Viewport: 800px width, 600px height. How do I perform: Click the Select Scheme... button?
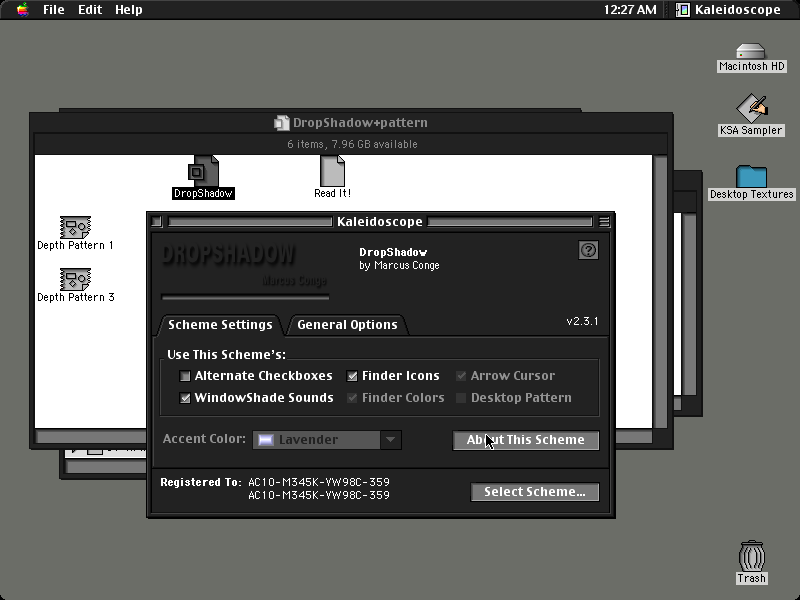(535, 492)
